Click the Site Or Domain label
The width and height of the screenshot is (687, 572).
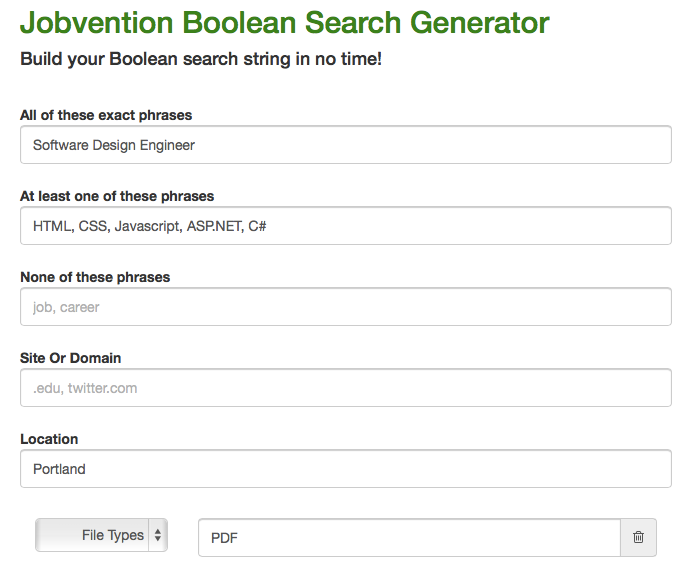click(x=71, y=358)
